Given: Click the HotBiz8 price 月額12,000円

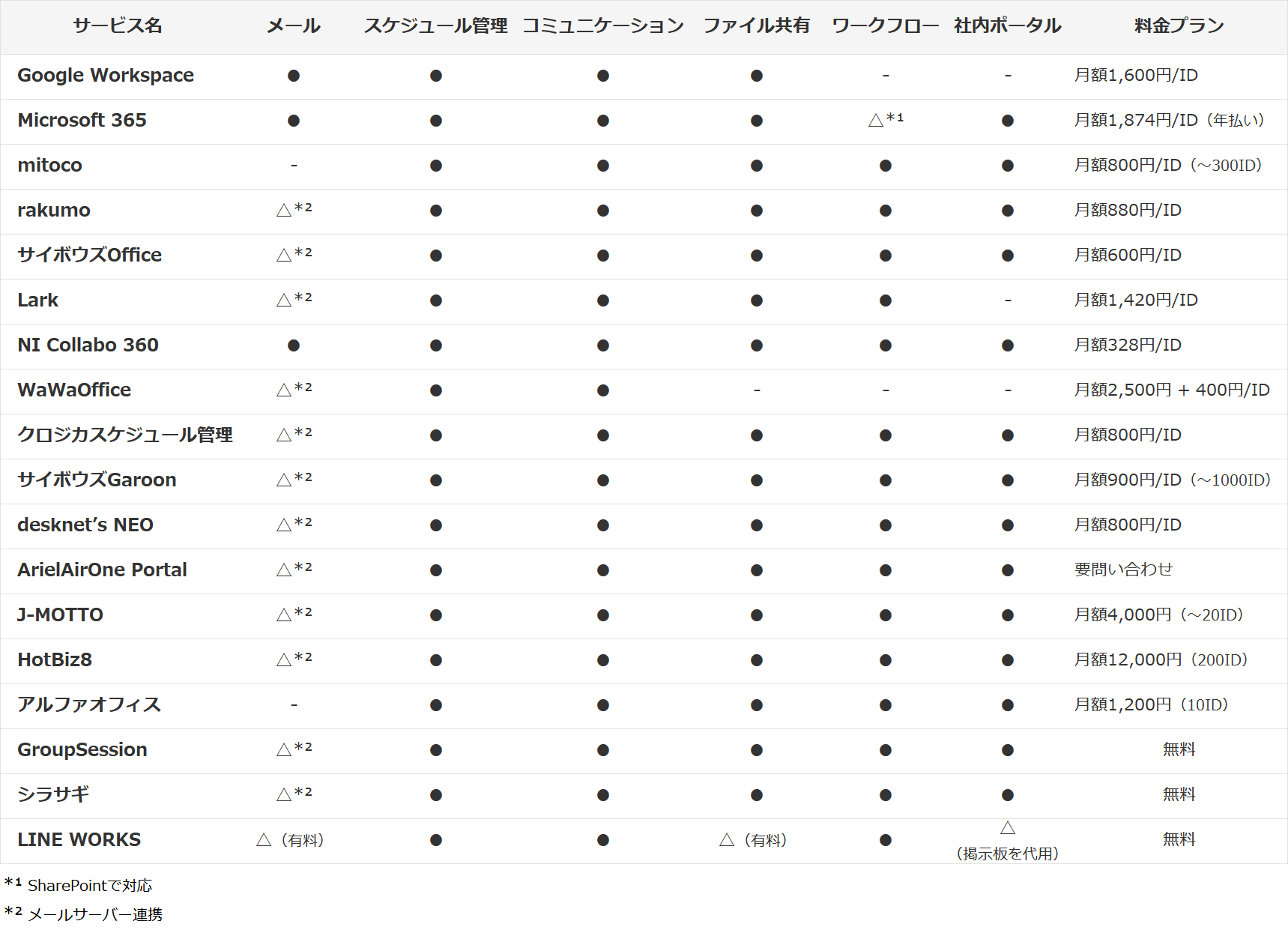Looking at the screenshot, I should (1128, 660).
